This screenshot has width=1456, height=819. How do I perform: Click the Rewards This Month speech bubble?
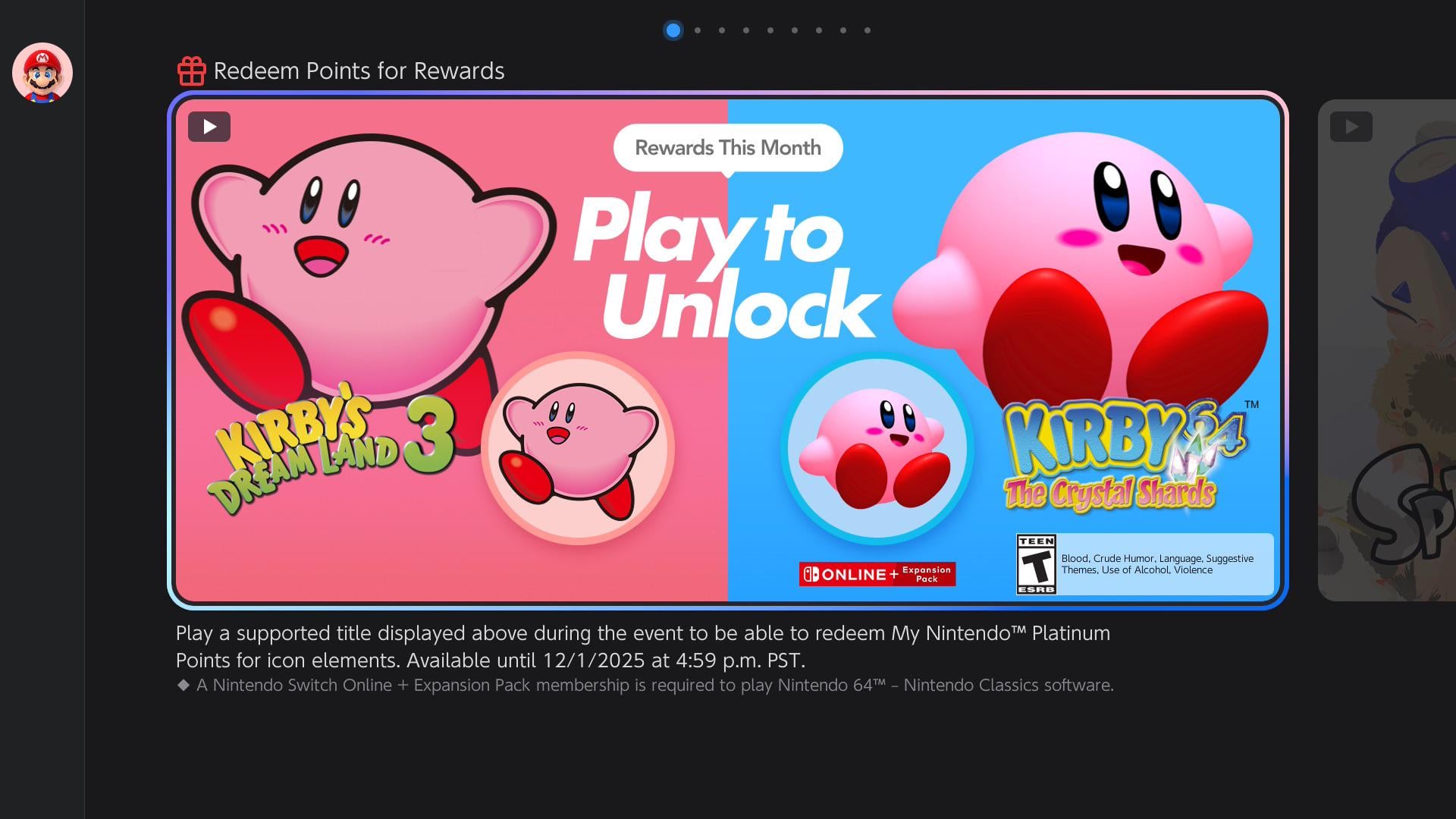(727, 148)
